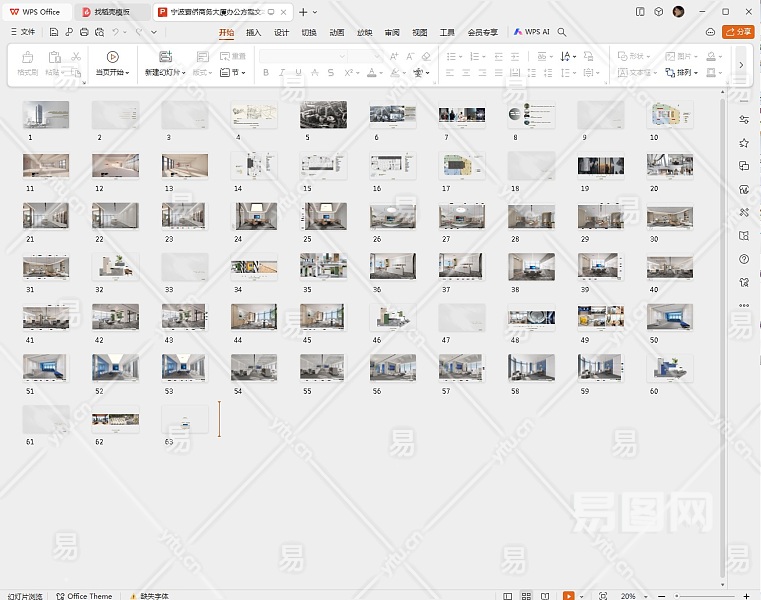
Task: Open the 插入 ribbon tab
Action: (x=254, y=32)
